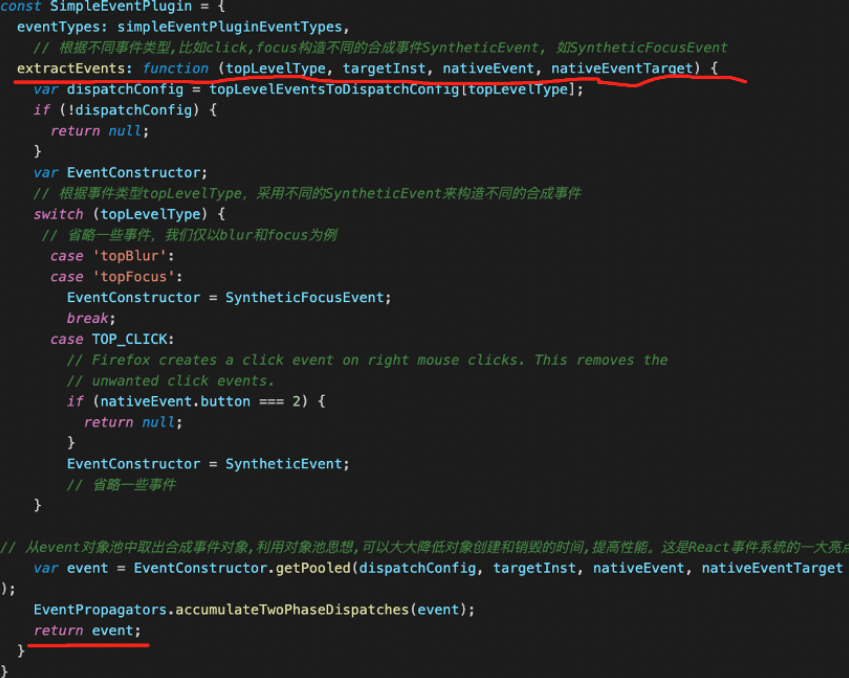849x678 pixels.
Task: Click the 'topFocus' string literal
Action: click(x=134, y=277)
